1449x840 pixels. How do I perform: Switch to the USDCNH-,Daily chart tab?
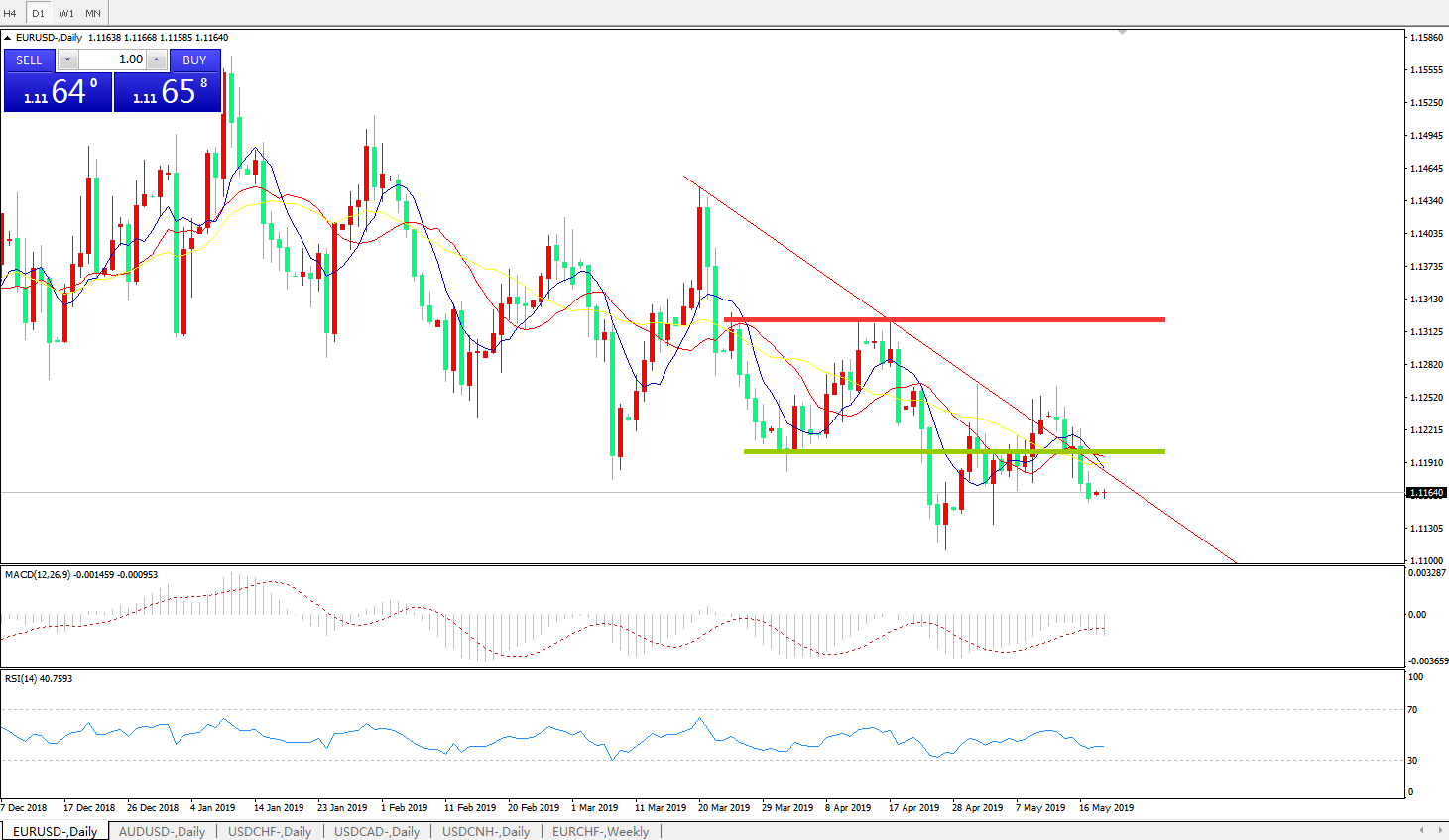(486, 831)
